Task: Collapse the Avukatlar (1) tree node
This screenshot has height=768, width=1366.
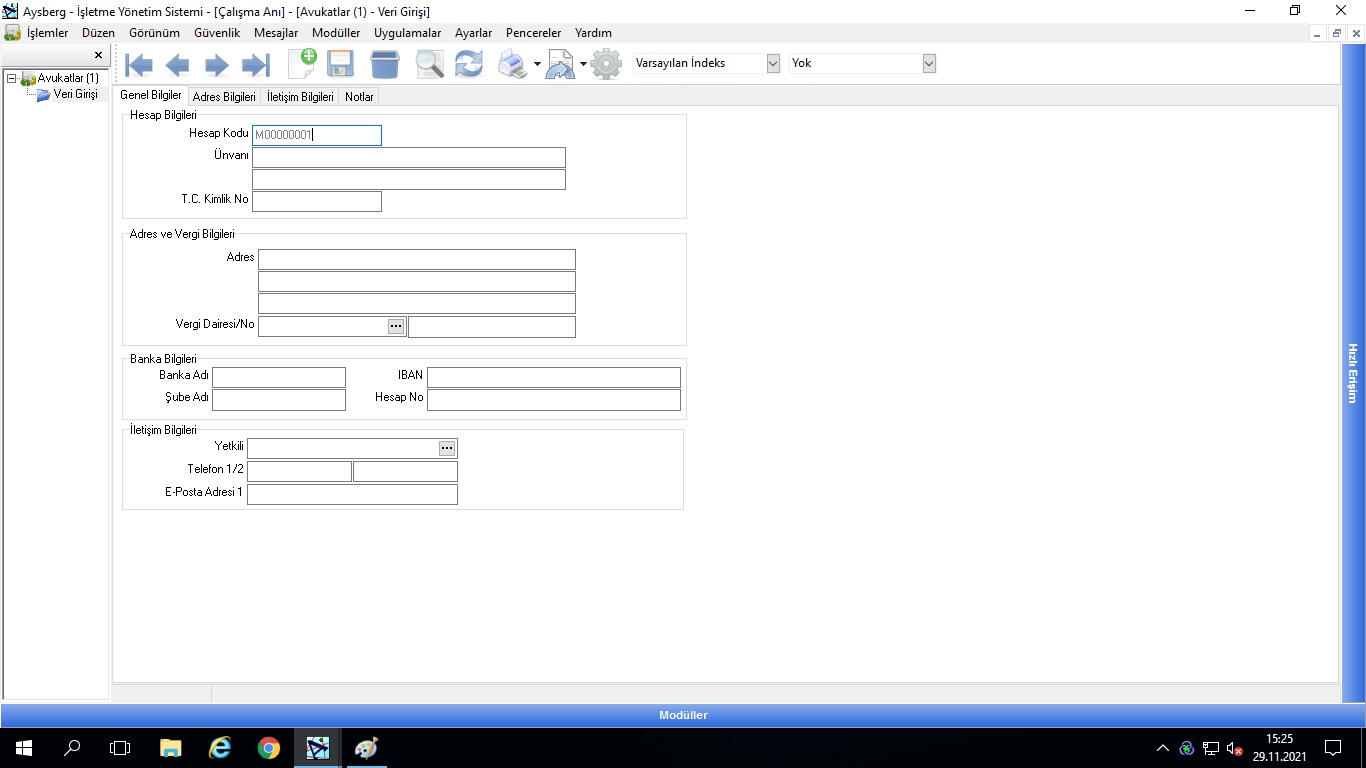Action: coord(11,78)
